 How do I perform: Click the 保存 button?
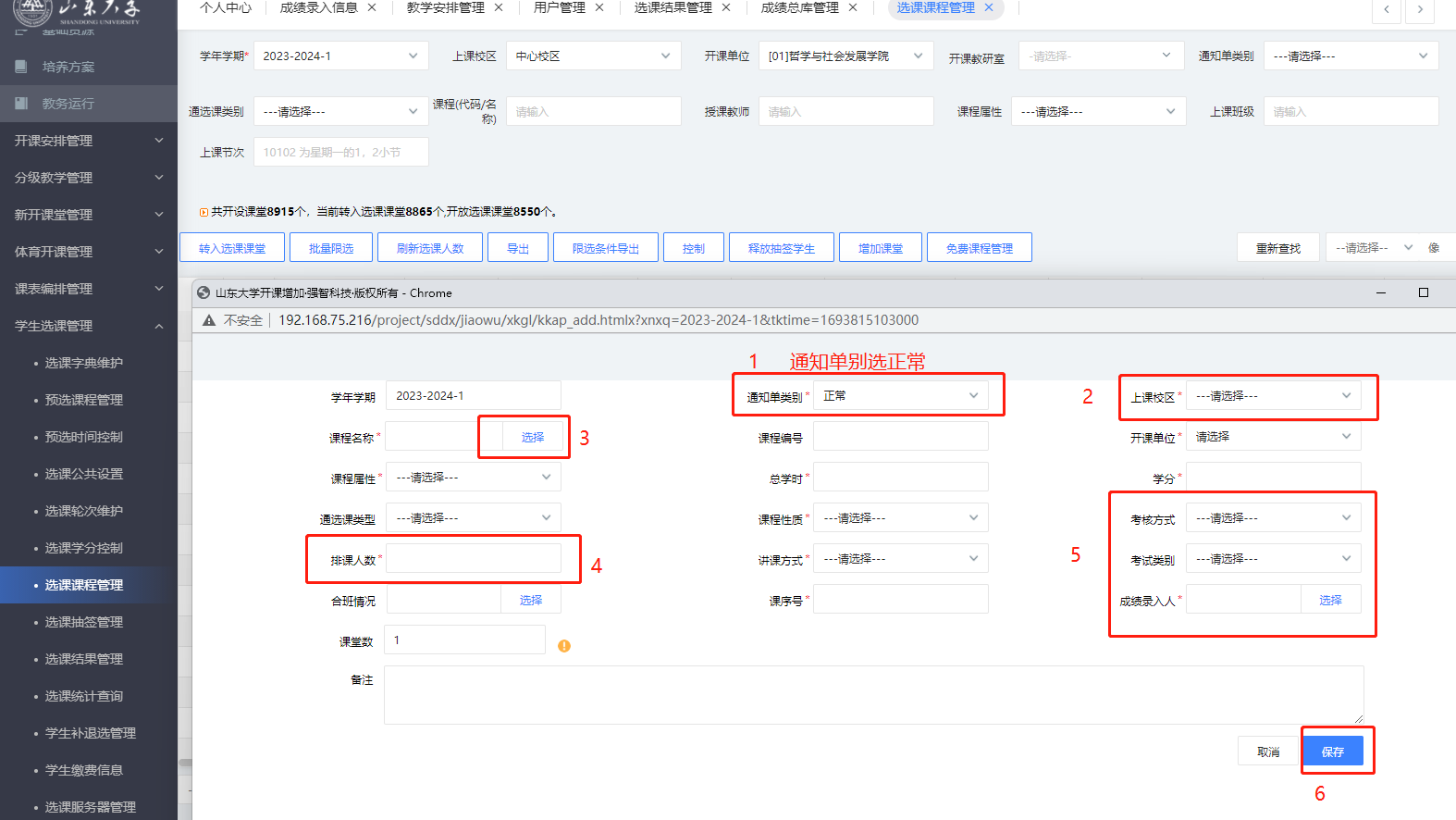pyautogui.click(x=1332, y=752)
